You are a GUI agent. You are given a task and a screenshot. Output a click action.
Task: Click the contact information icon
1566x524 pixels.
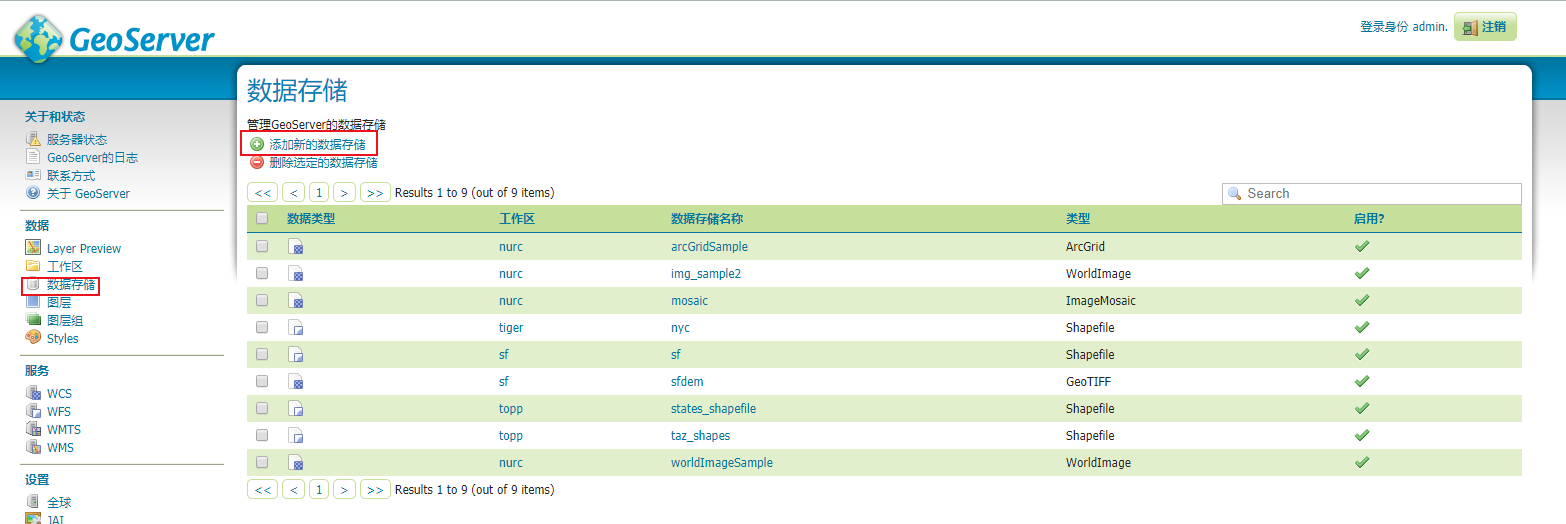[33, 175]
